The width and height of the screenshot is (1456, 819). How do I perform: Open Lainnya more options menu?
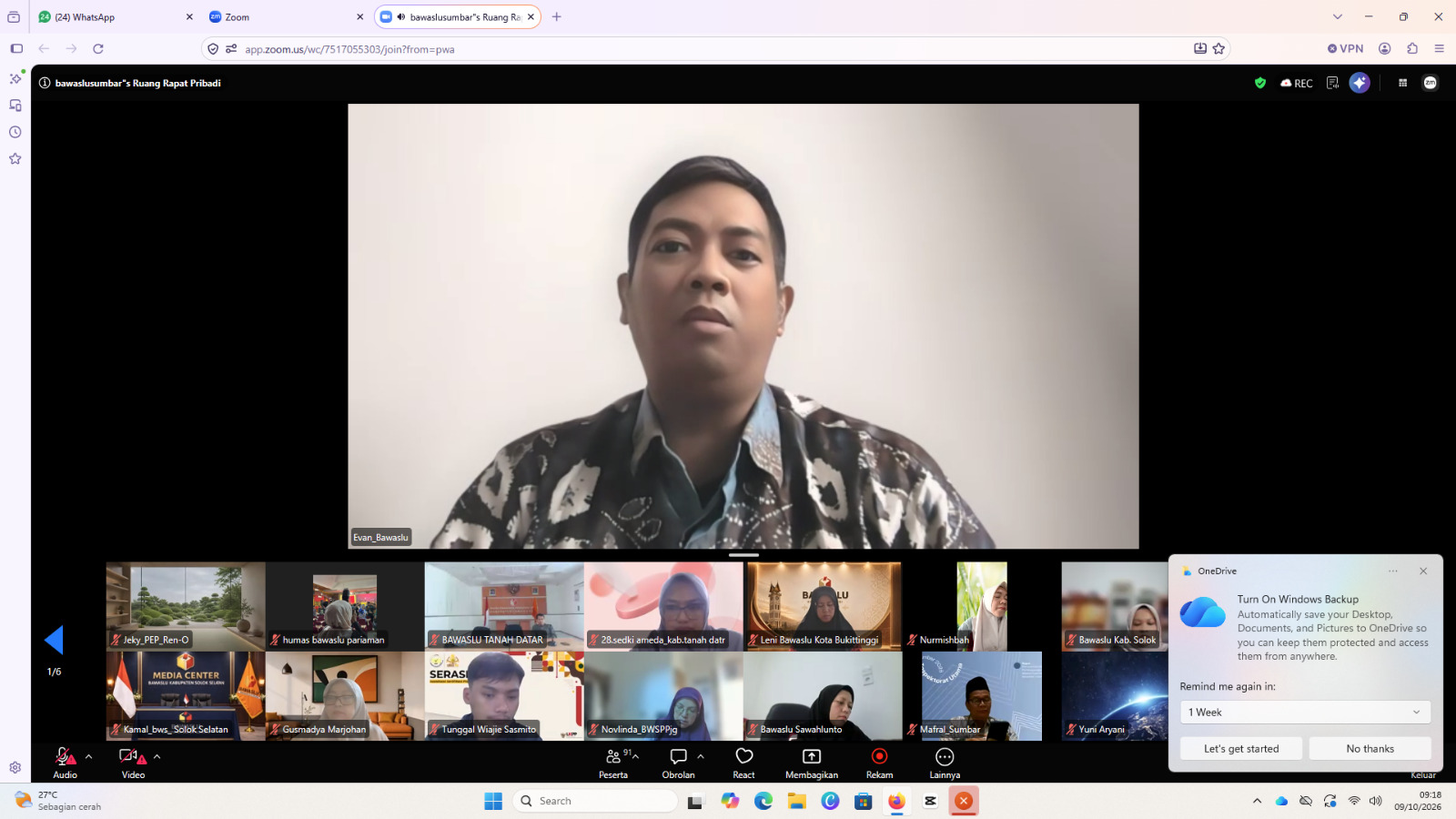coord(945,763)
